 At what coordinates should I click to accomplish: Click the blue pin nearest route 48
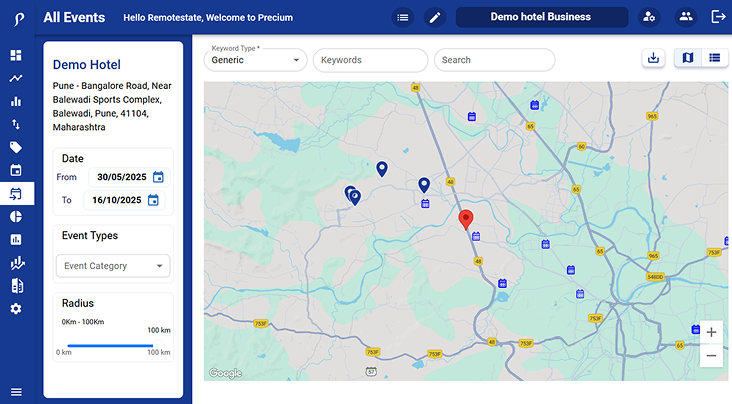click(x=423, y=185)
